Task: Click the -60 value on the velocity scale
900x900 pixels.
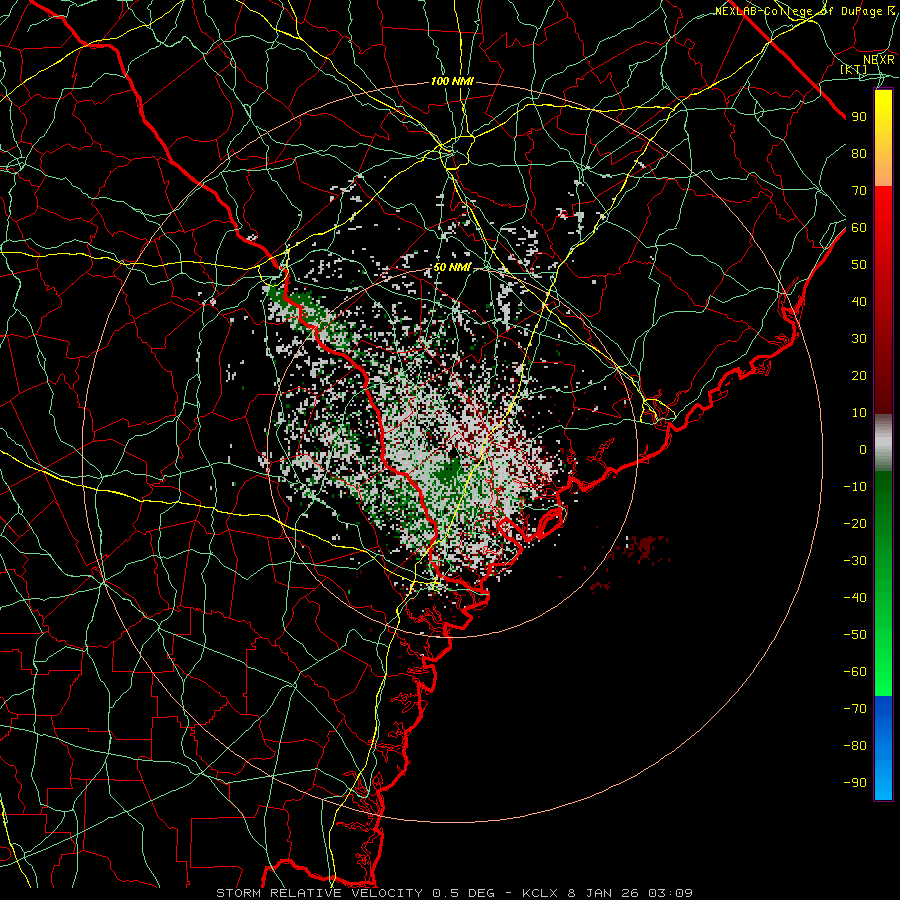Action: pyautogui.click(x=855, y=672)
